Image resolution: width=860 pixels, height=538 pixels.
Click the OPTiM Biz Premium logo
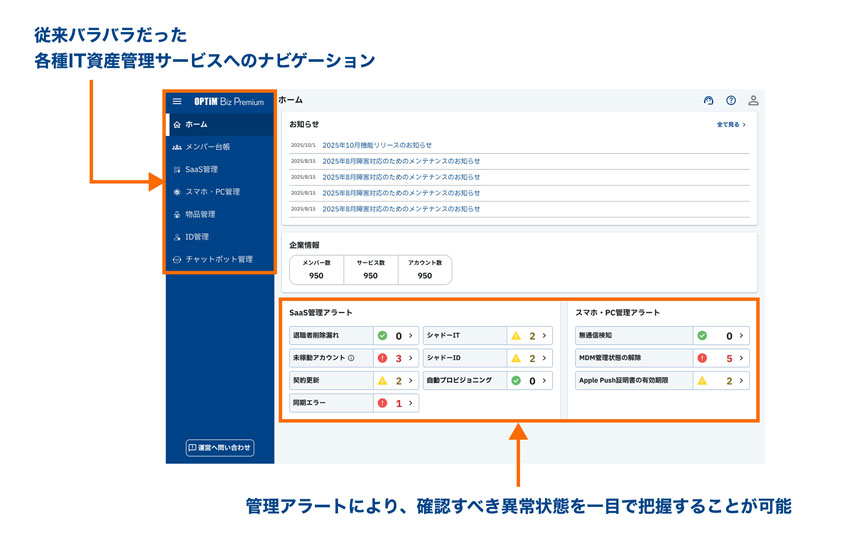pyautogui.click(x=229, y=101)
